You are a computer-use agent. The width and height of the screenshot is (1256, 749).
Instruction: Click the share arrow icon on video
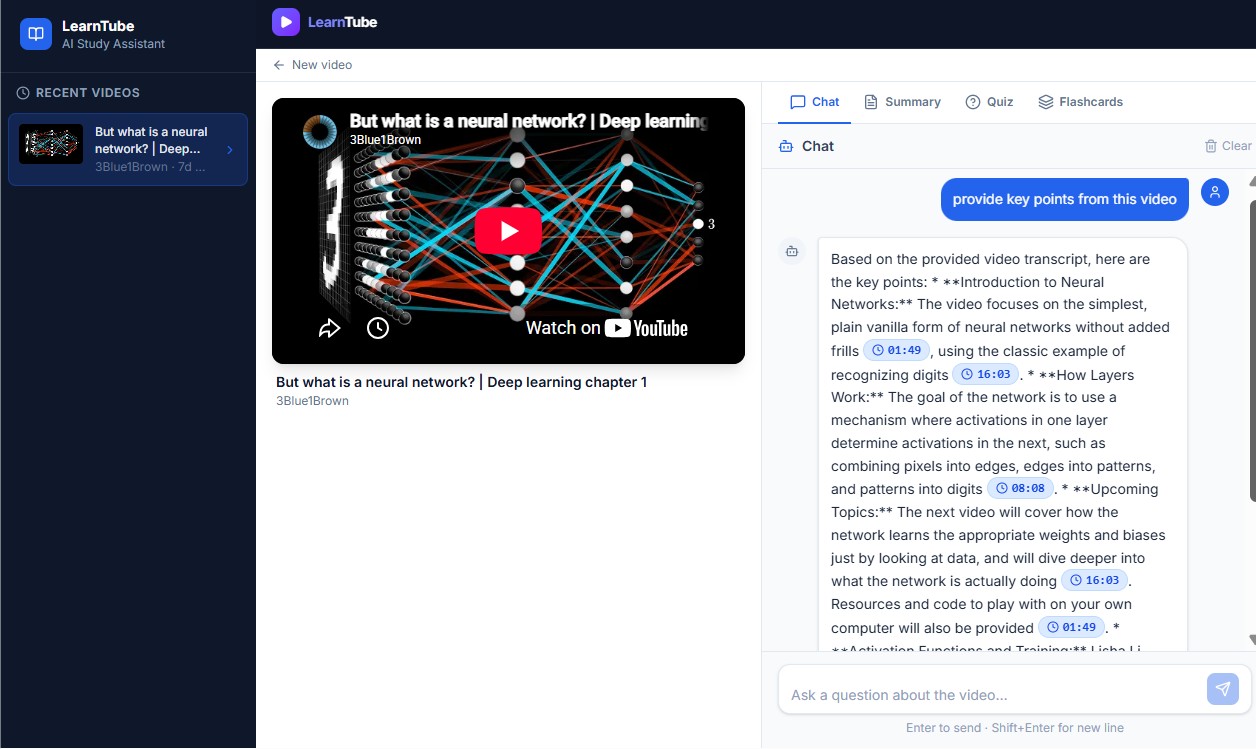[x=329, y=328]
